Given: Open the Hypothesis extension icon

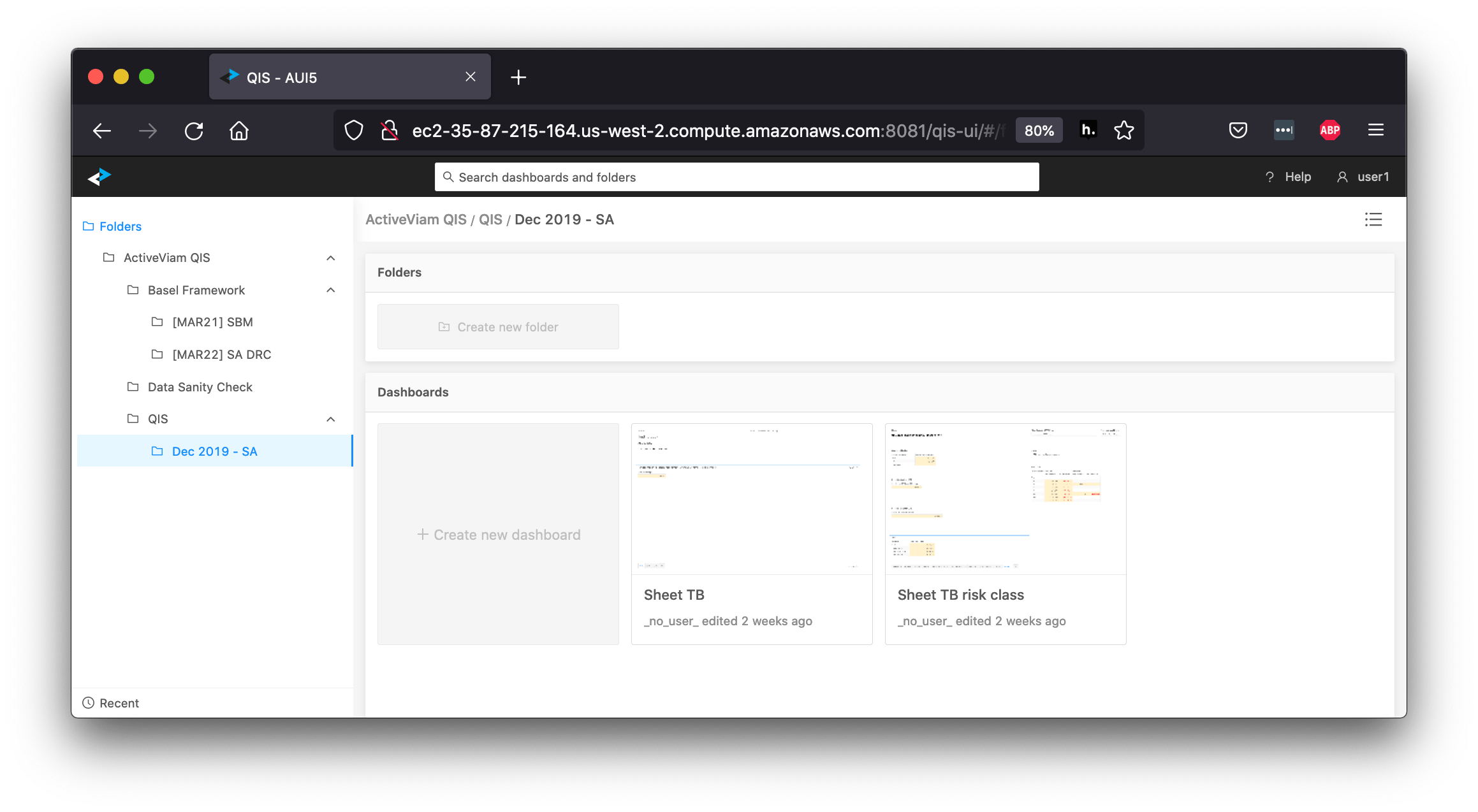Looking at the screenshot, I should click(x=1088, y=131).
